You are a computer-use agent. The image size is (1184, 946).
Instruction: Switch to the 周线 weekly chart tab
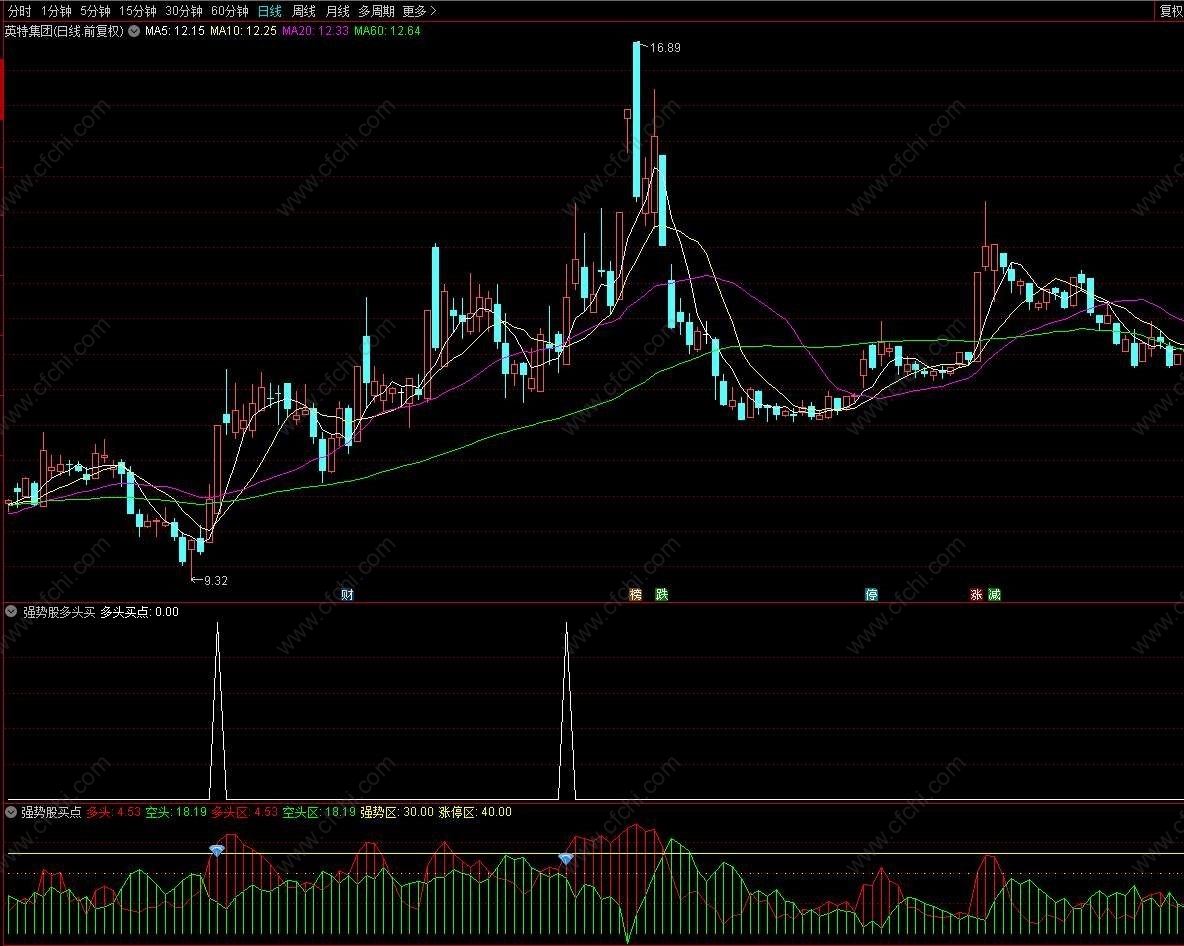pos(304,11)
